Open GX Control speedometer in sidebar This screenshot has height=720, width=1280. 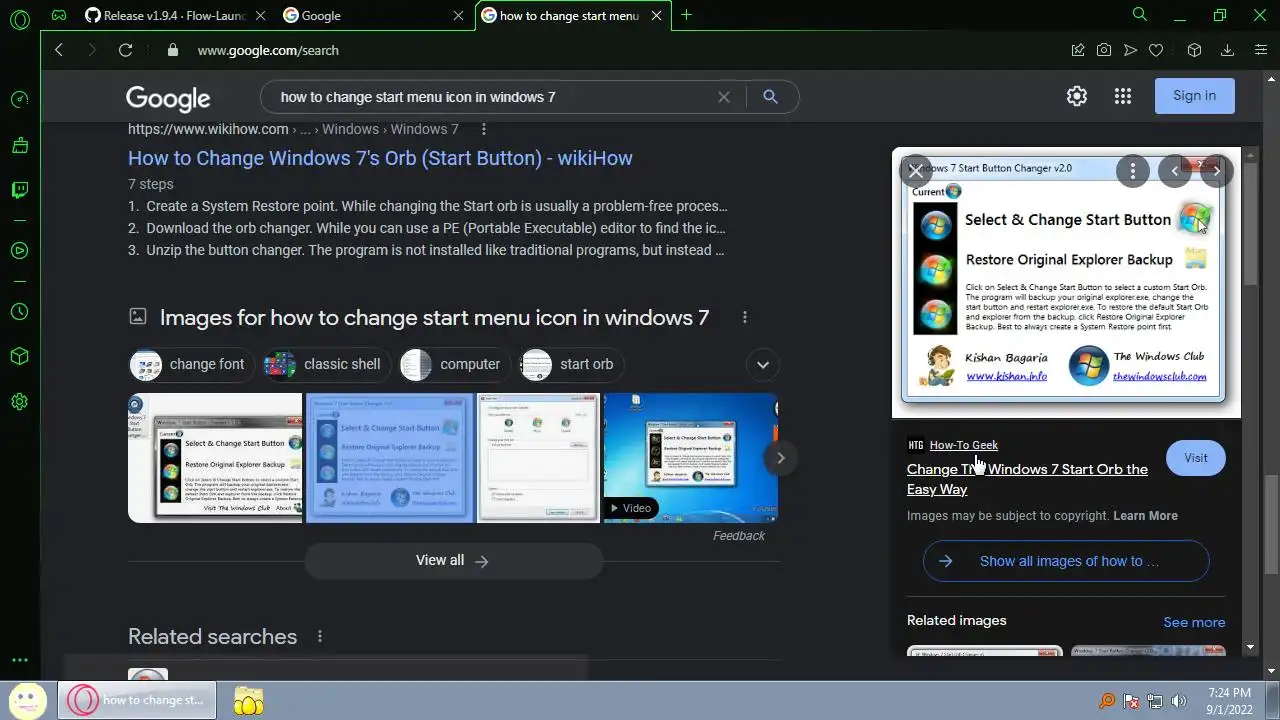tap(20, 100)
